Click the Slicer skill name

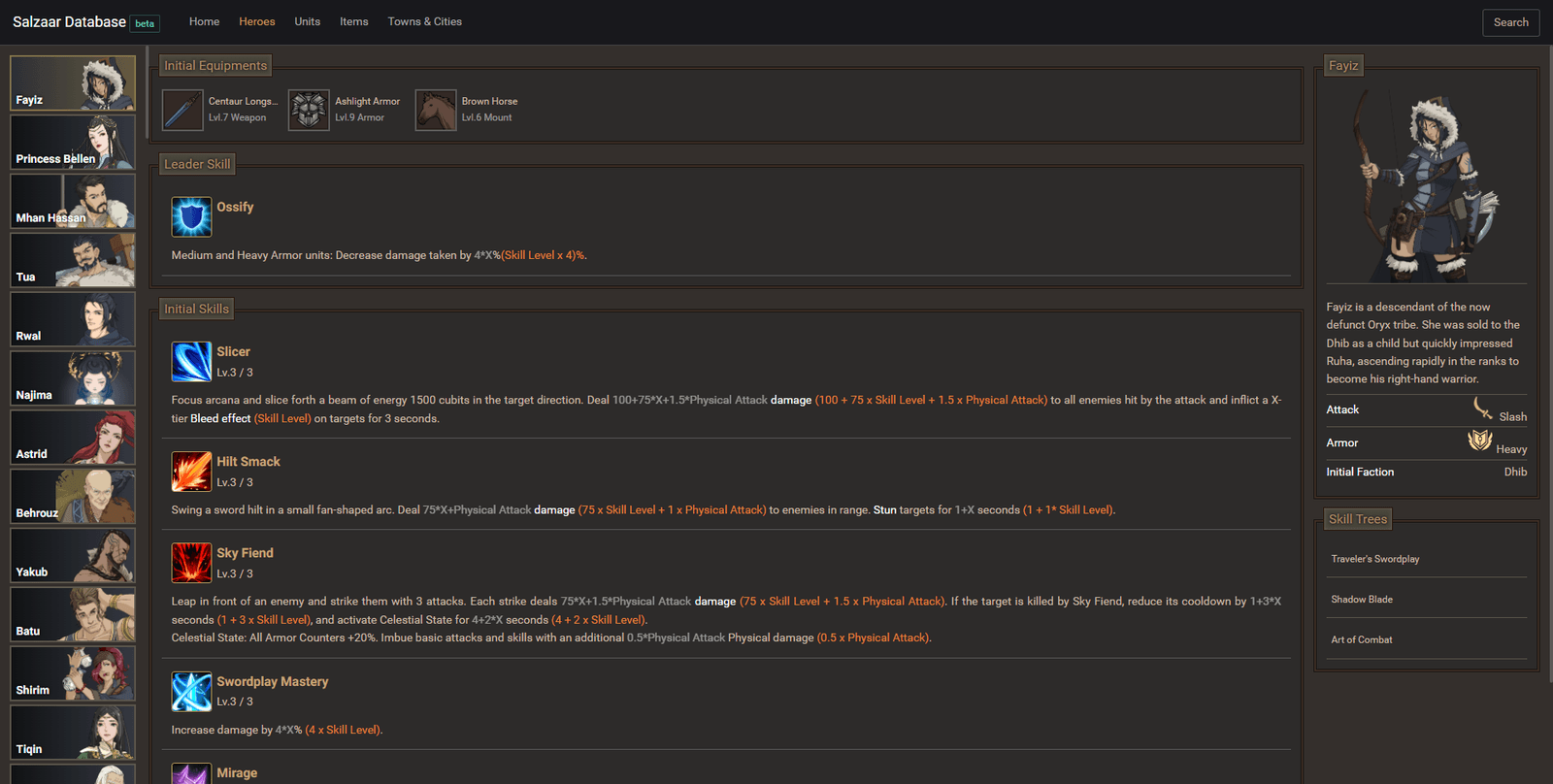point(233,351)
